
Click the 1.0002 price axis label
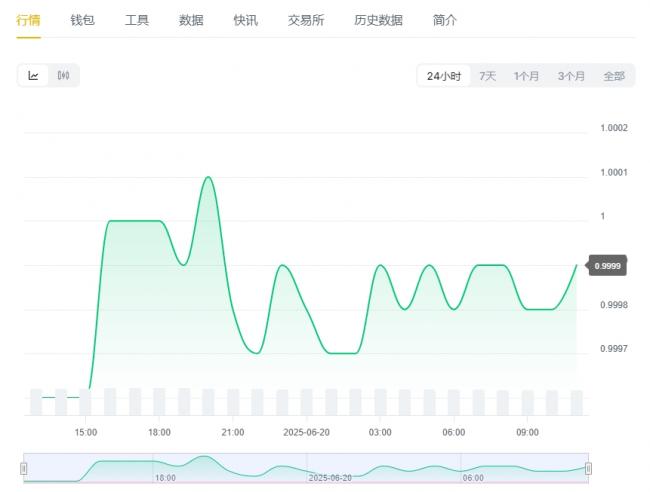614,128
